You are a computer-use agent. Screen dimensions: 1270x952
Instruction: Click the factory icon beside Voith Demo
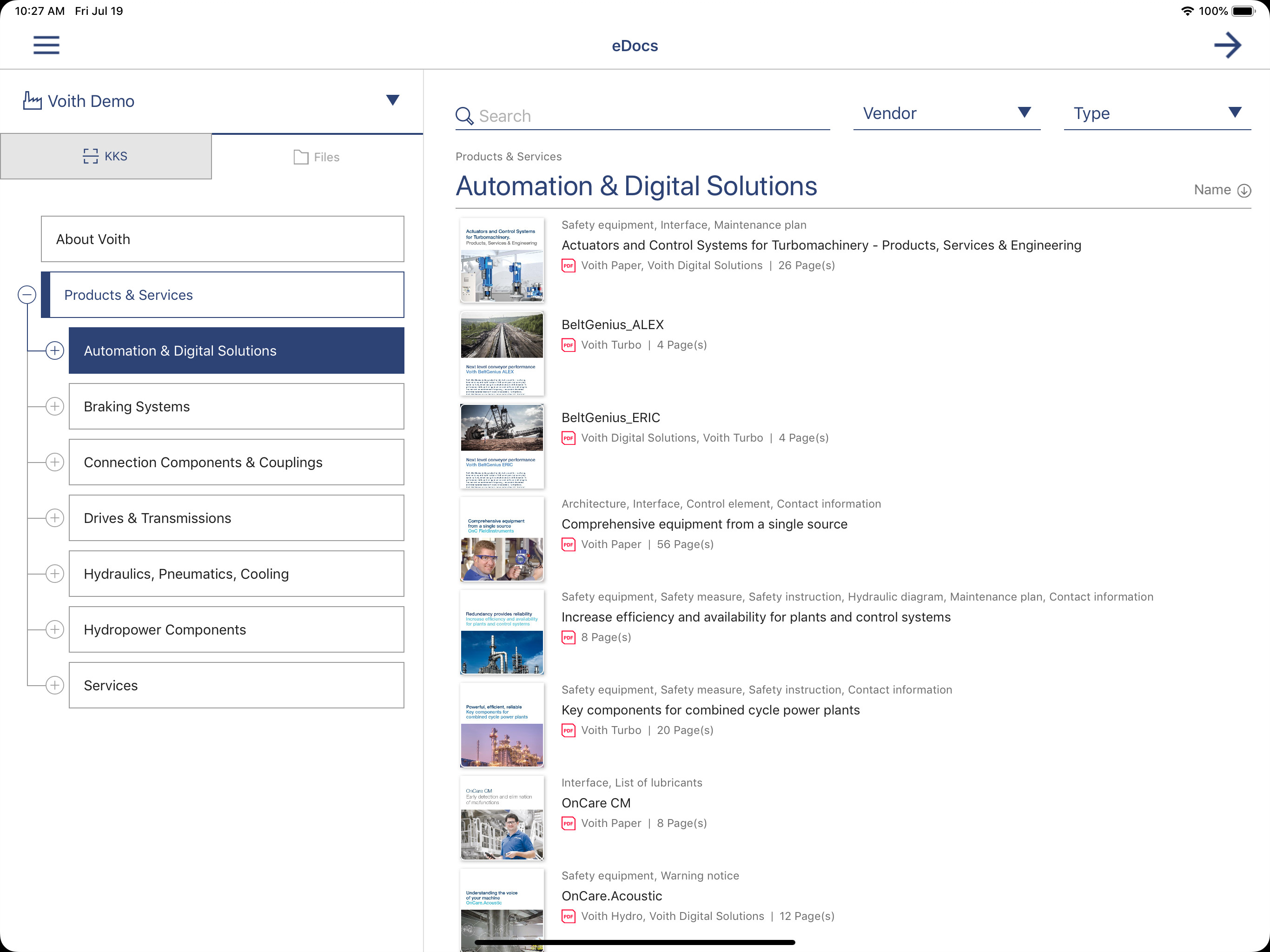point(32,100)
